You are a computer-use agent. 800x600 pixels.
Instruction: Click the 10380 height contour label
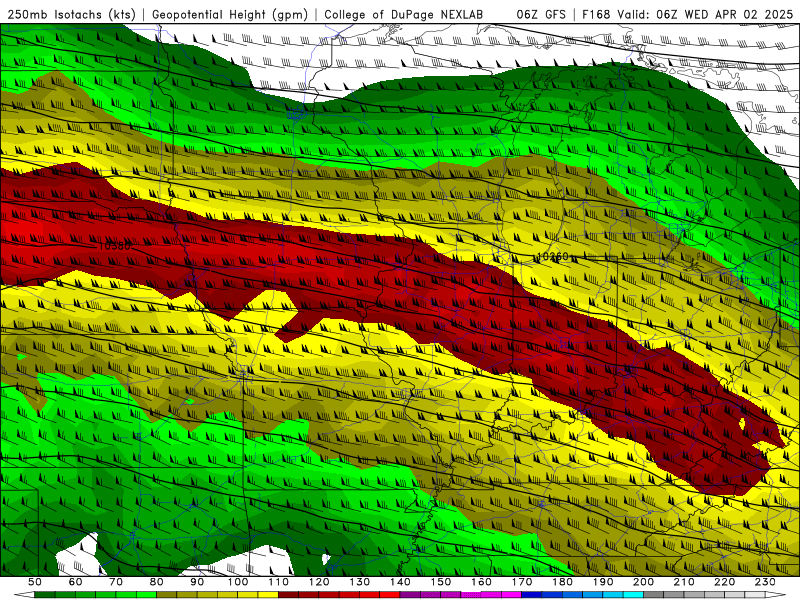114,246
